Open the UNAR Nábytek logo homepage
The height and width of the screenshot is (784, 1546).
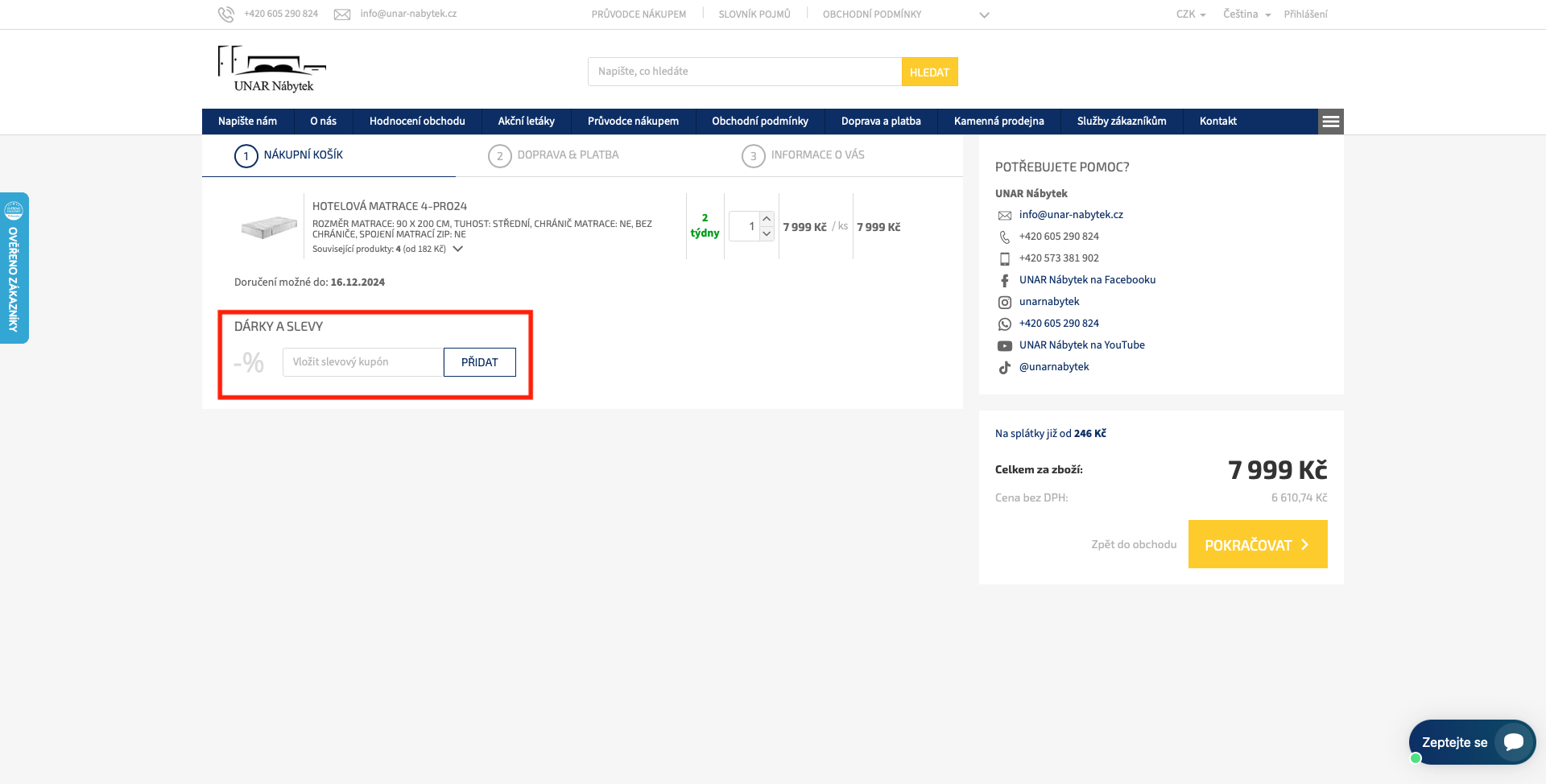pyautogui.click(x=272, y=69)
